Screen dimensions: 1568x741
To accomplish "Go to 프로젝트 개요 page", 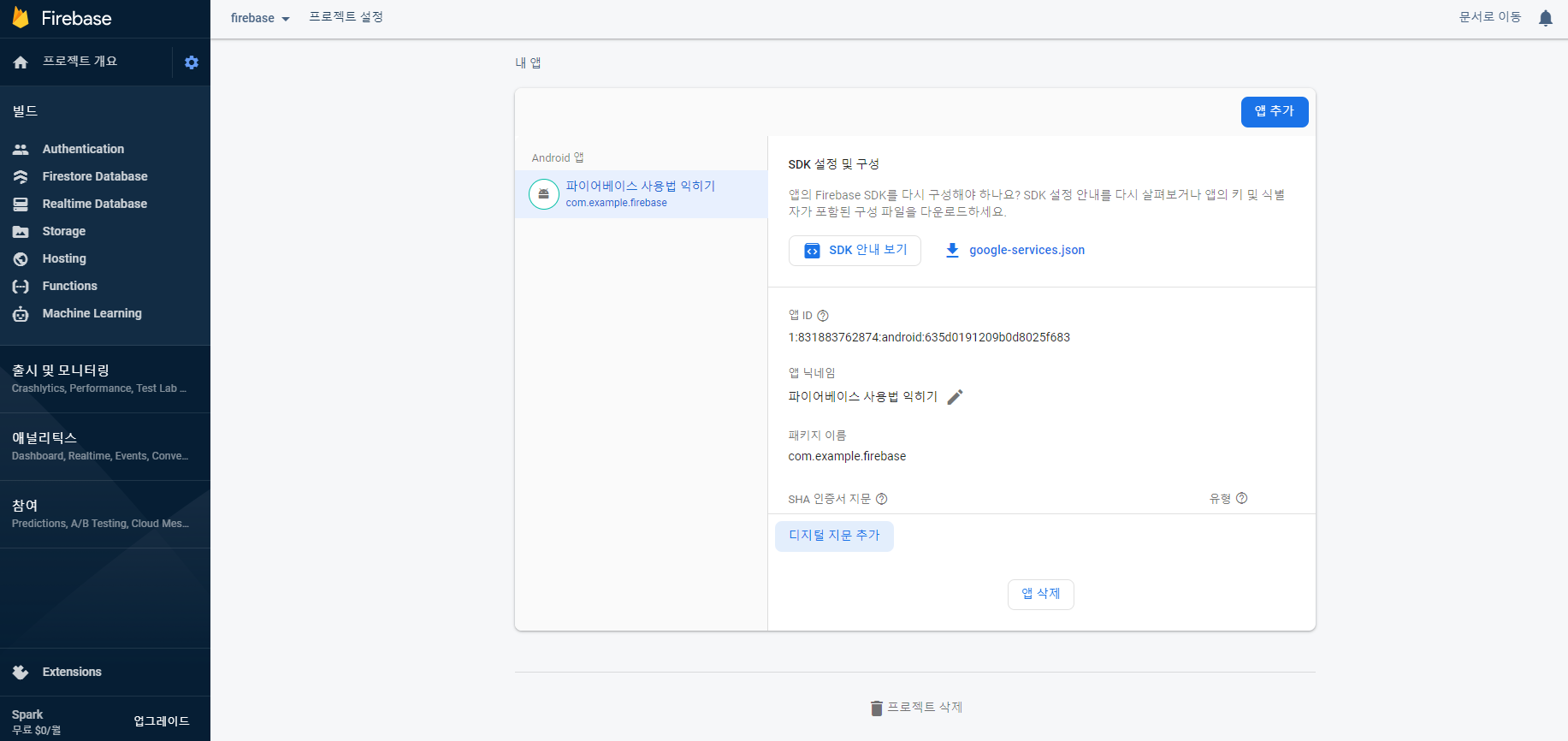I will point(80,62).
